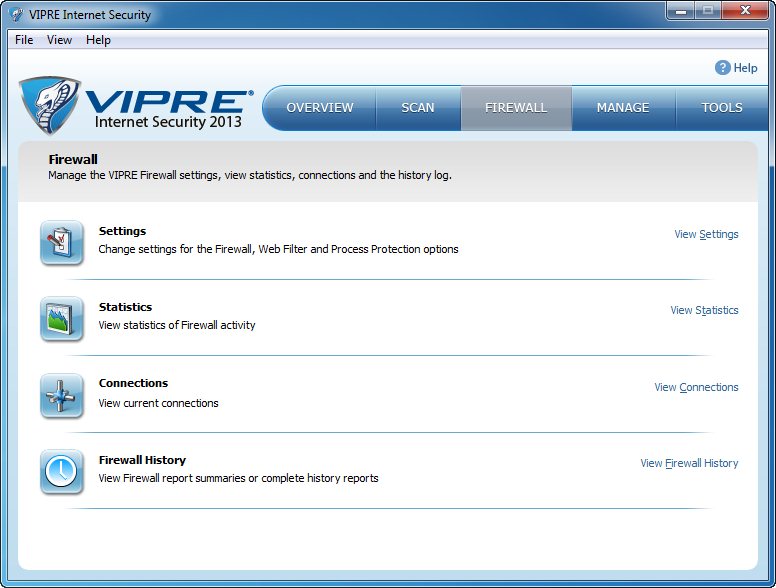Click the bold Firewall History heading
776x588 pixels.
pyautogui.click(x=142, y=460)
